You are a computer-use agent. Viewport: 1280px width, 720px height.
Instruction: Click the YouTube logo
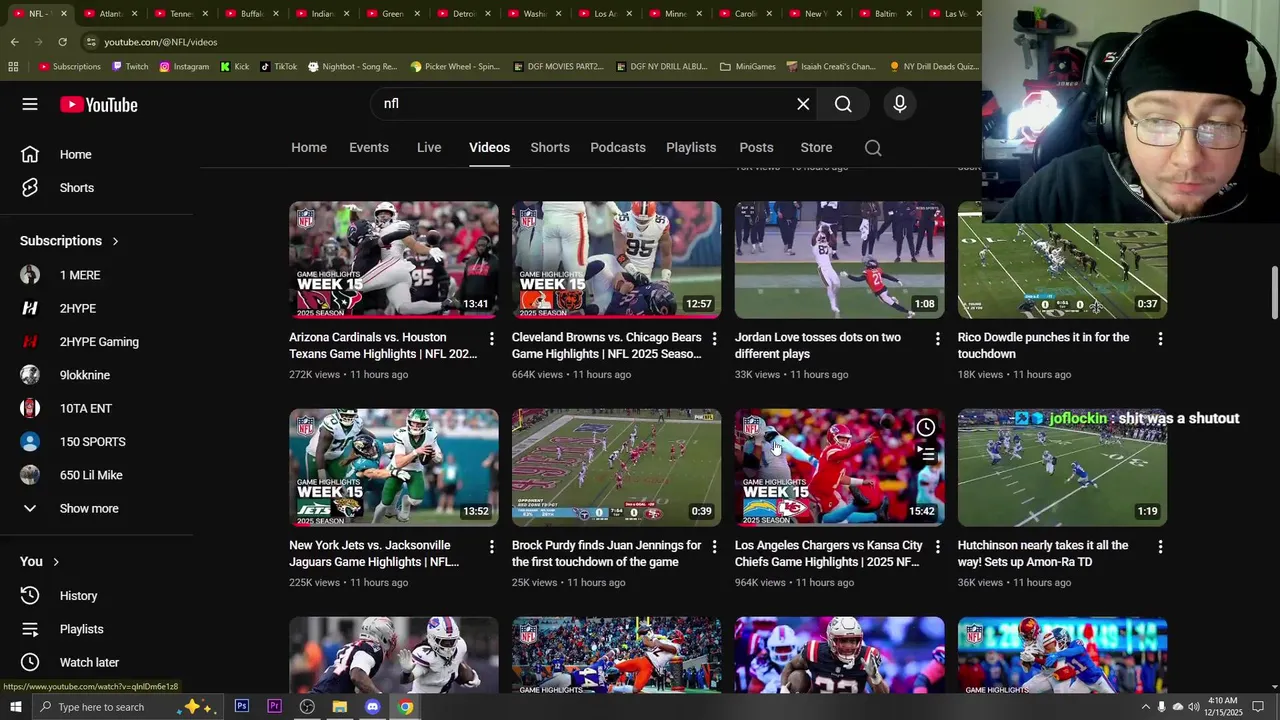click(x=98, y=105)
